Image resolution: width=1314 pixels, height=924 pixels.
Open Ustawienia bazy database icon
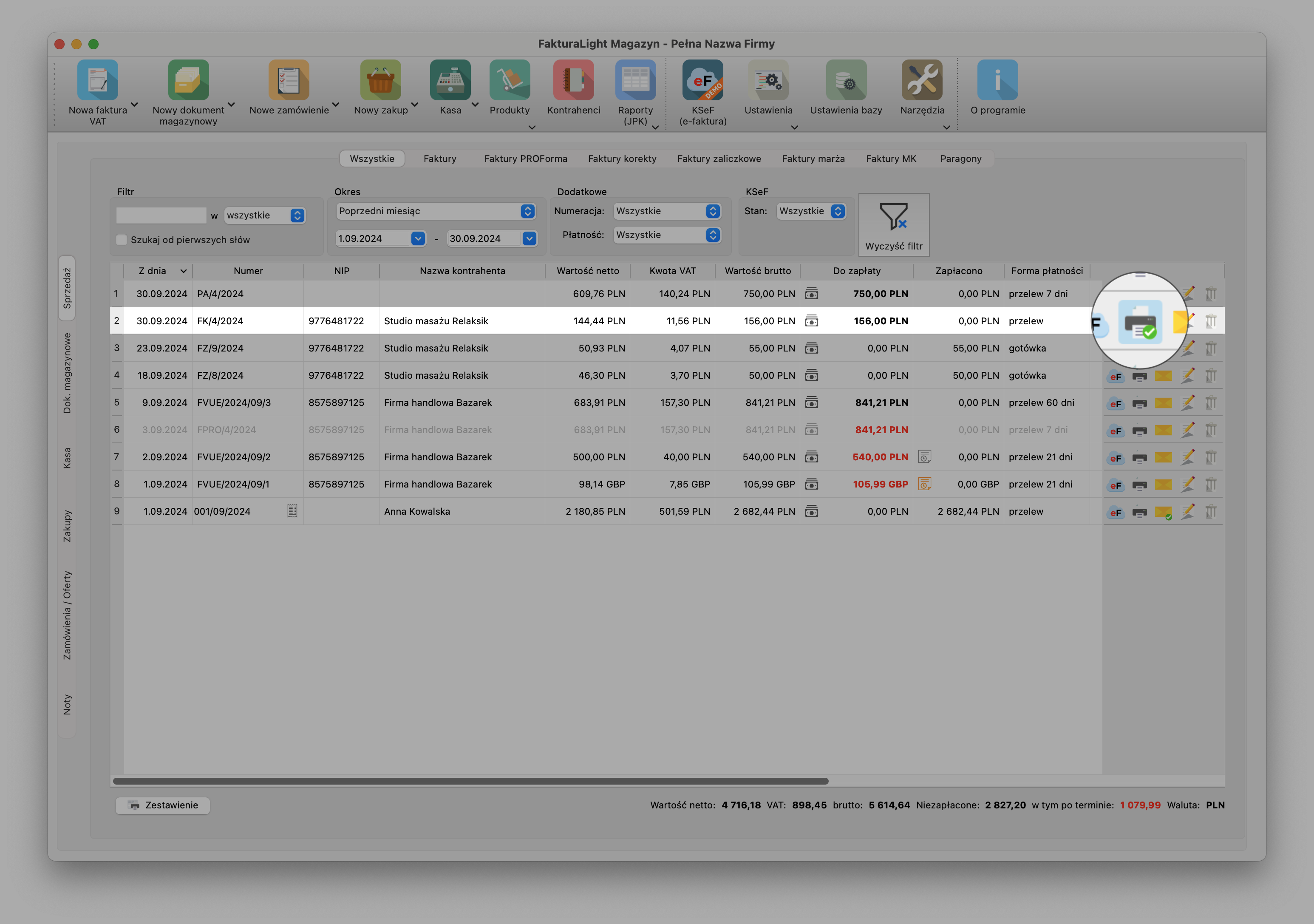846,80
